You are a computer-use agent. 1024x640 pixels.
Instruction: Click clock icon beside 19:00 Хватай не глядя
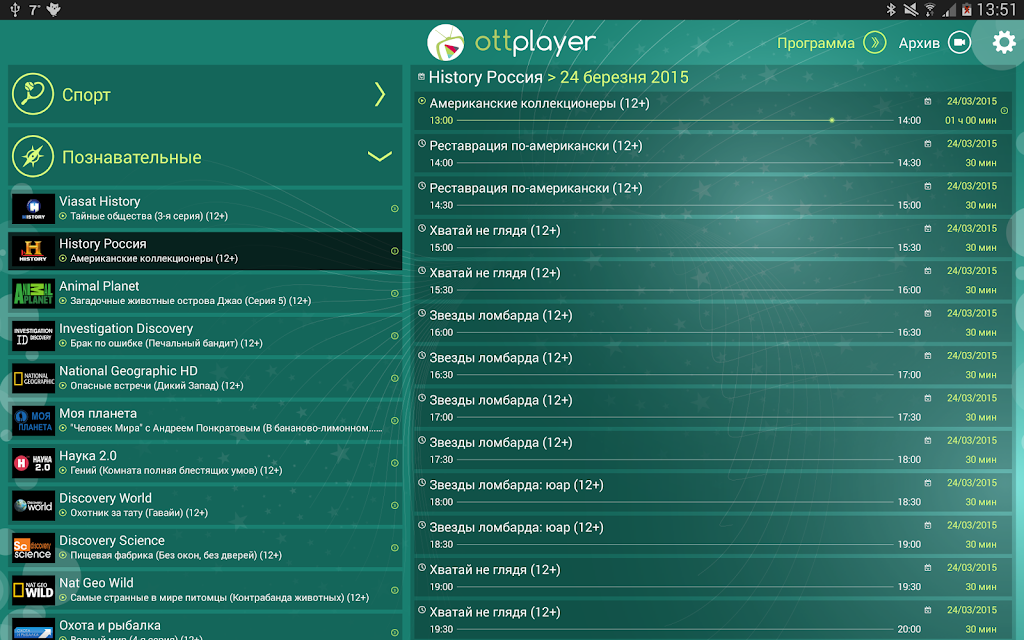[422, 568]
